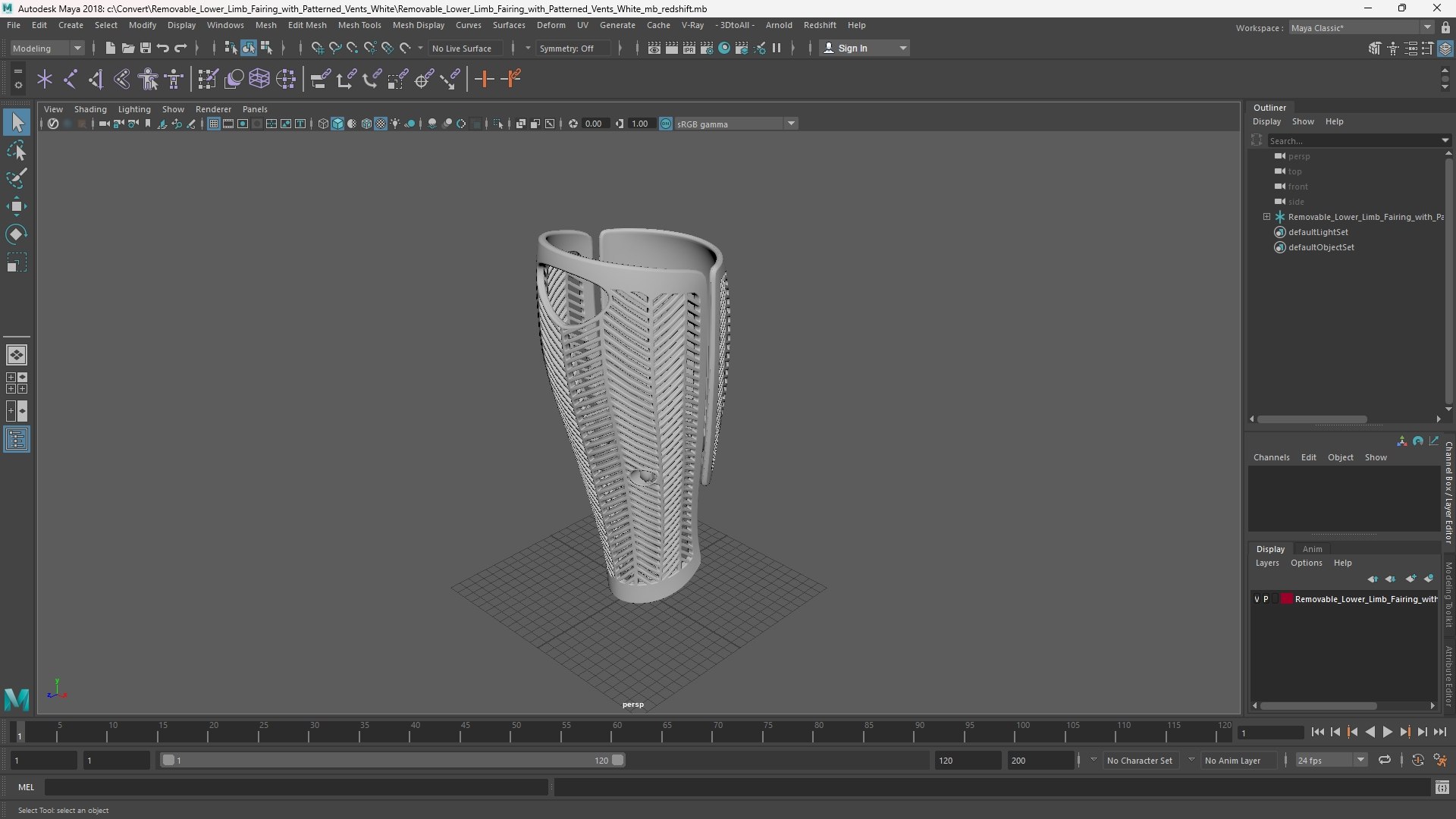Screen dimensions: 1456x819
Task: Click the New Scene icon
Action: 111,48
